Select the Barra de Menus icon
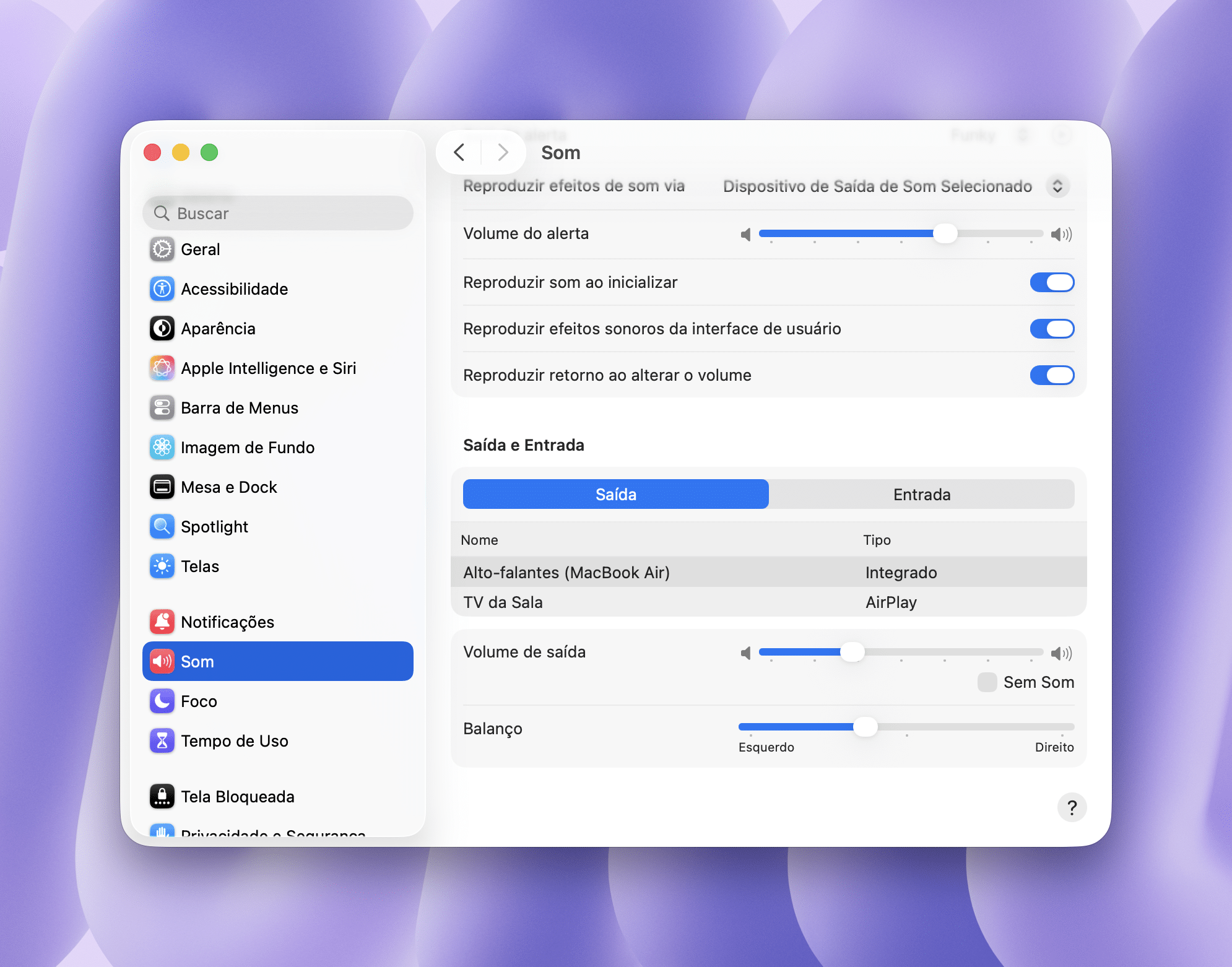Image resolution: width=1232 pixels, height=967 pixels. point(162,408)
